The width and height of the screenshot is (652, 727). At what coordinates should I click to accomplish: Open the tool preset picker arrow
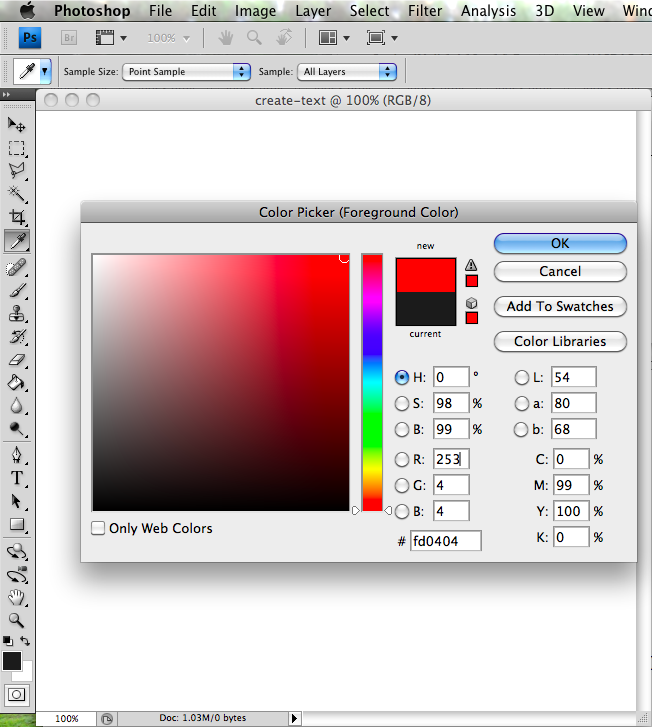pos(45,71)
